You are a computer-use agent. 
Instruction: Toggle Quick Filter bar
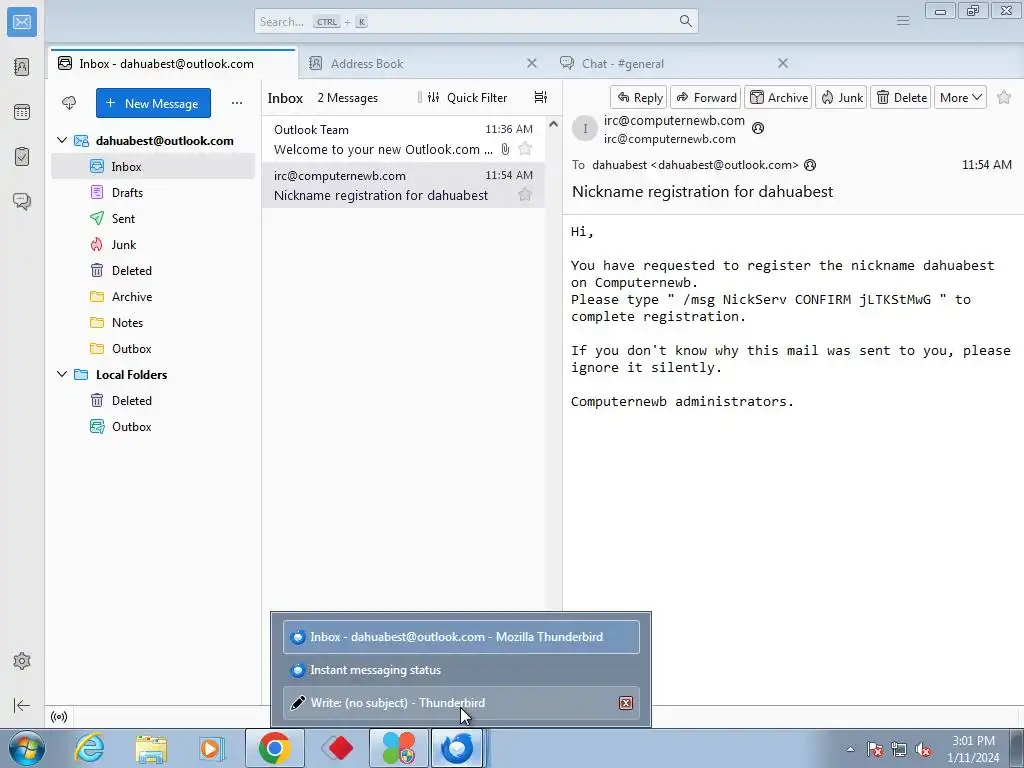pos(467,97)
